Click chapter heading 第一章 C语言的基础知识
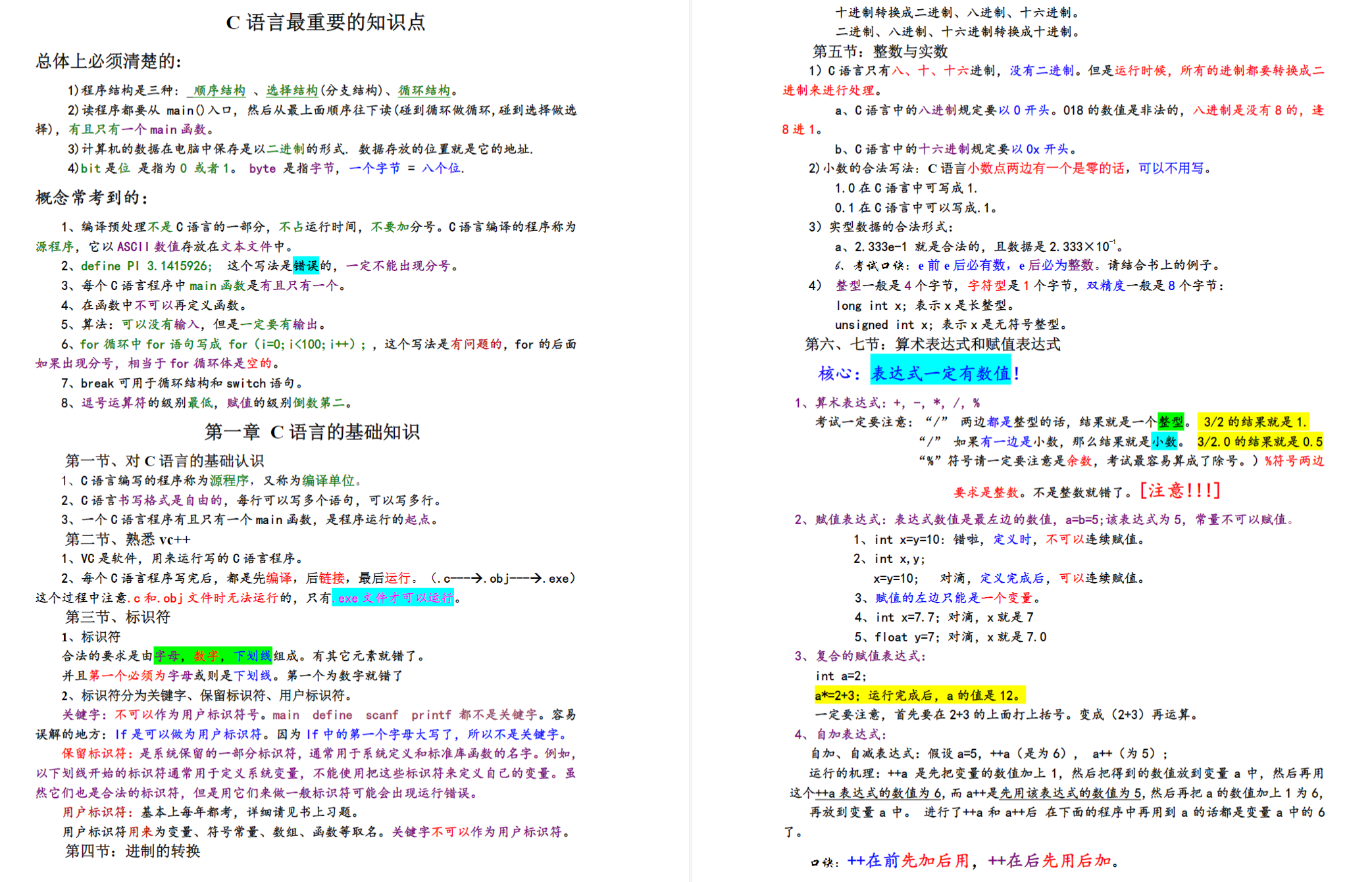This screenshot has width=1372, height=882. pos(312,432)
